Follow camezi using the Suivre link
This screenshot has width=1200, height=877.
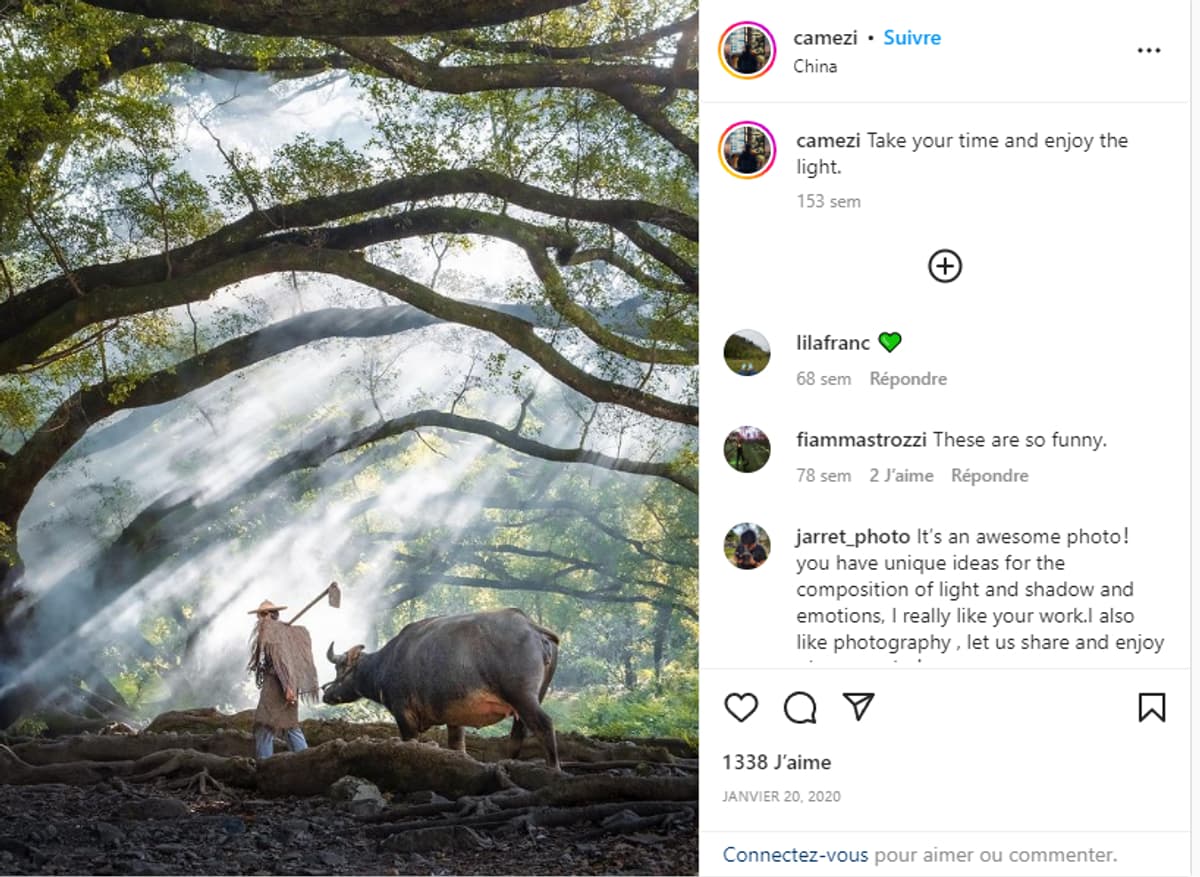tap(912, 38)
